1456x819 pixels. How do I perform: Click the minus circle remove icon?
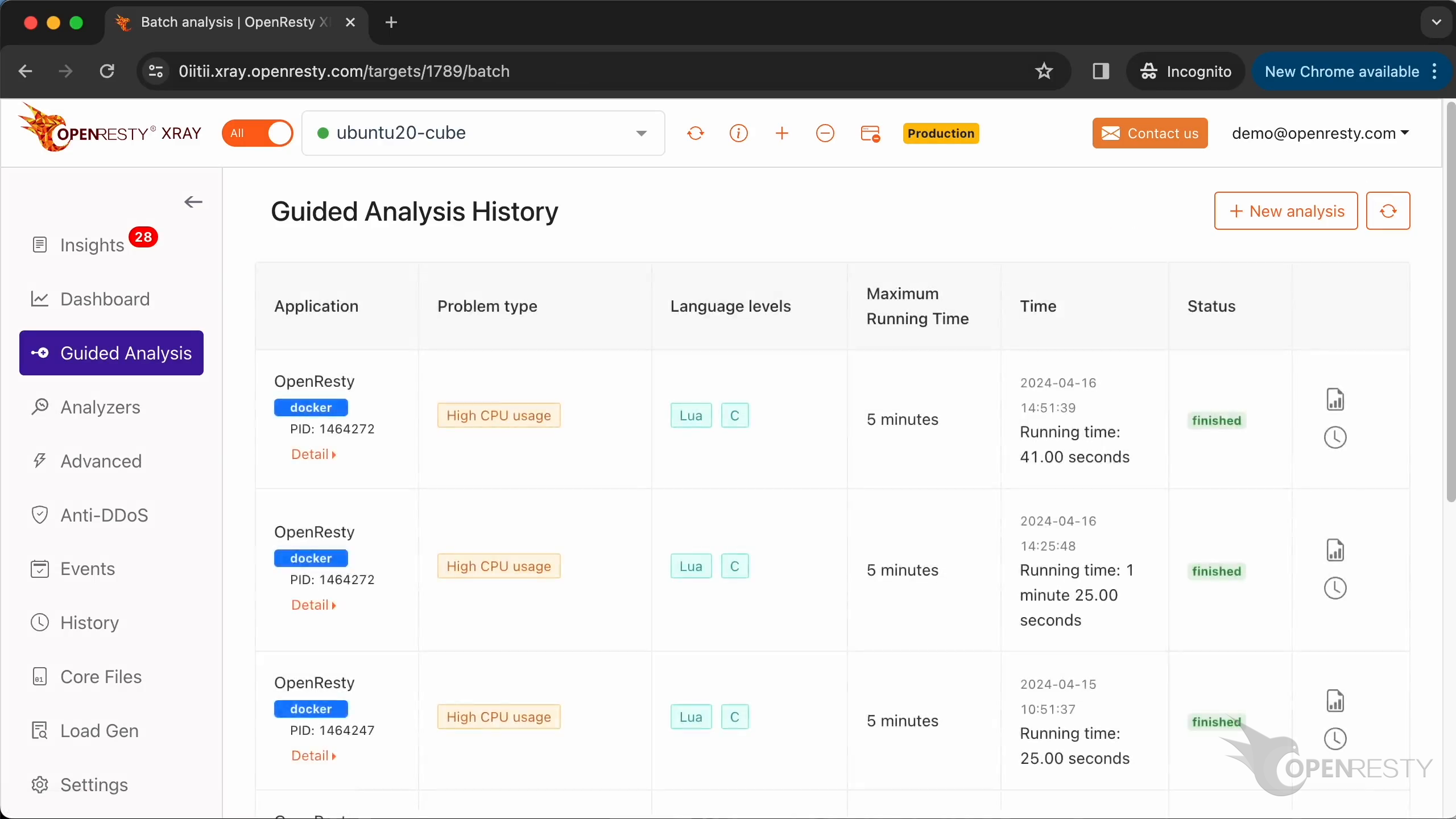click(825, 133)
